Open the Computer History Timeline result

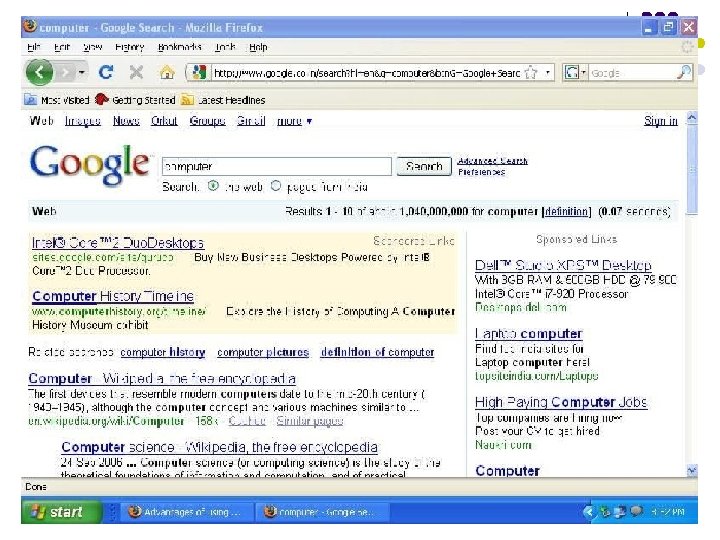point(113,296)
